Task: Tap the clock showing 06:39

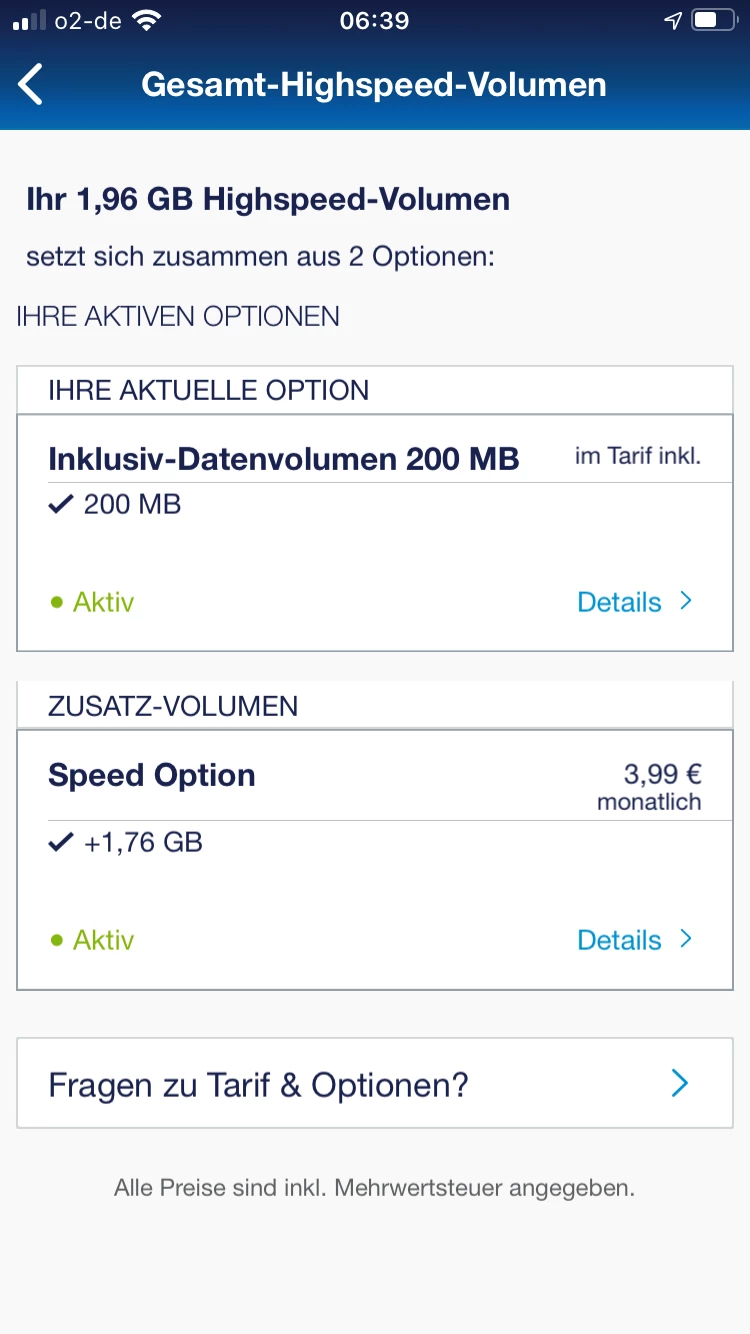Action: point(374,21)
